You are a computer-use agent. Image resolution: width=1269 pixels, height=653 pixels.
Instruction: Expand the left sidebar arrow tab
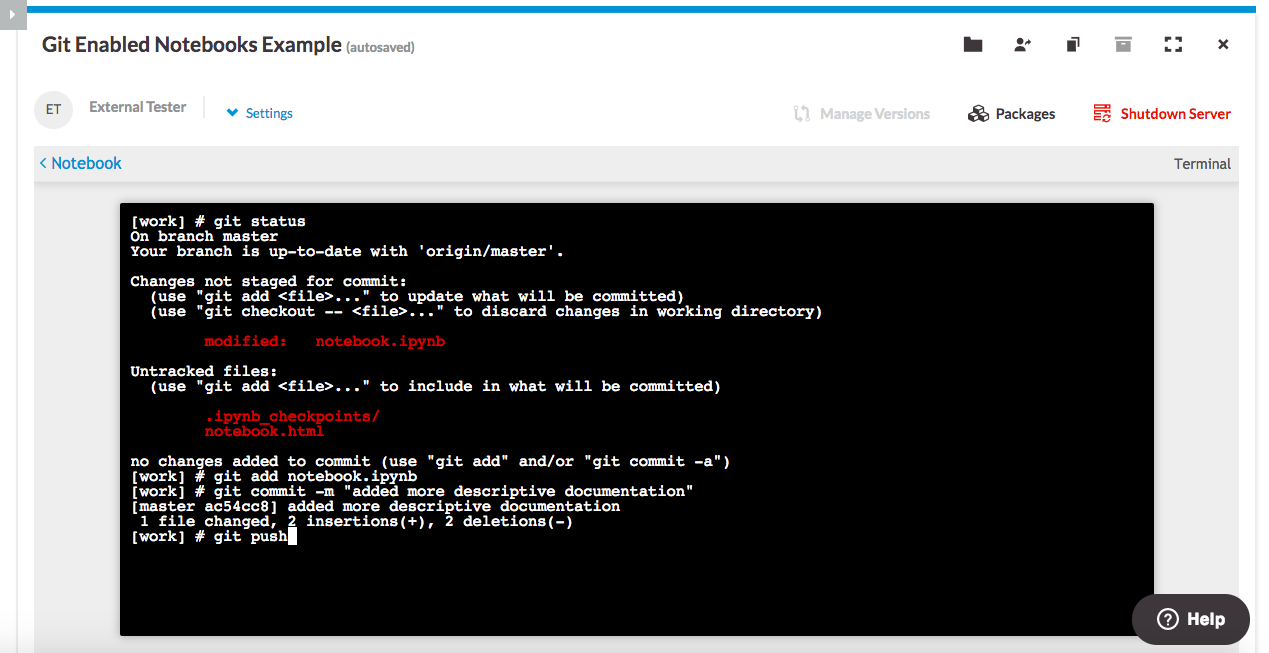(x=12, y=16)
